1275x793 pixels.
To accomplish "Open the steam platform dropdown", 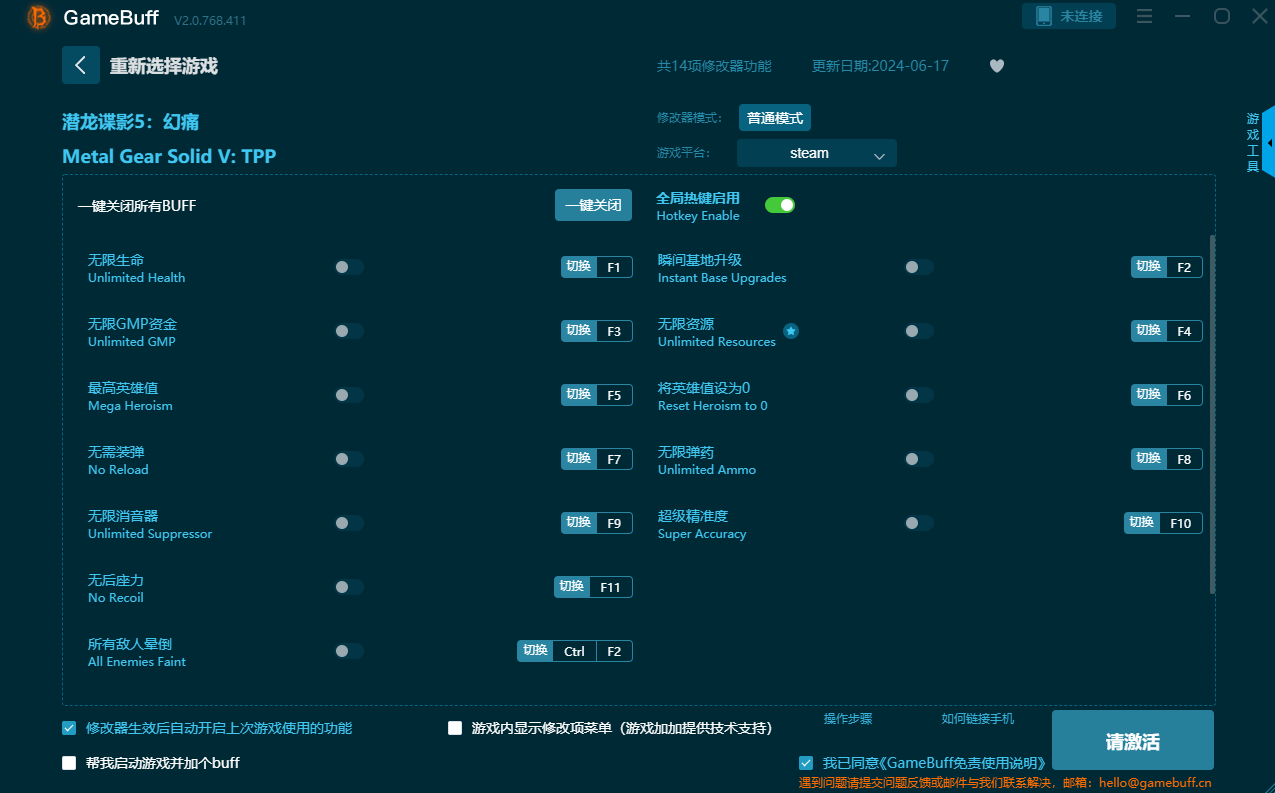I will click(x=817, y=153).
